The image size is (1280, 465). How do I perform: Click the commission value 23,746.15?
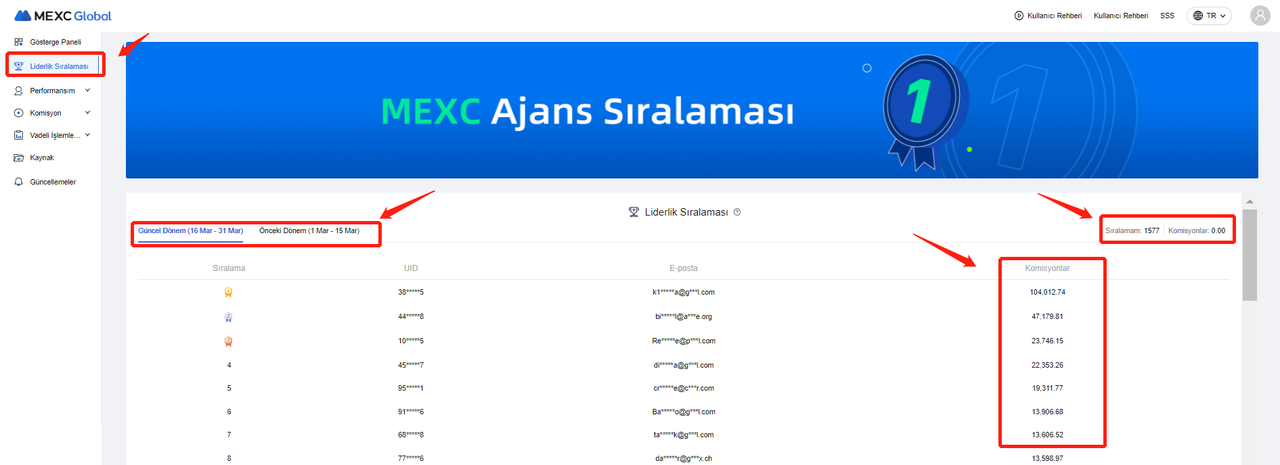[1047, 340]
